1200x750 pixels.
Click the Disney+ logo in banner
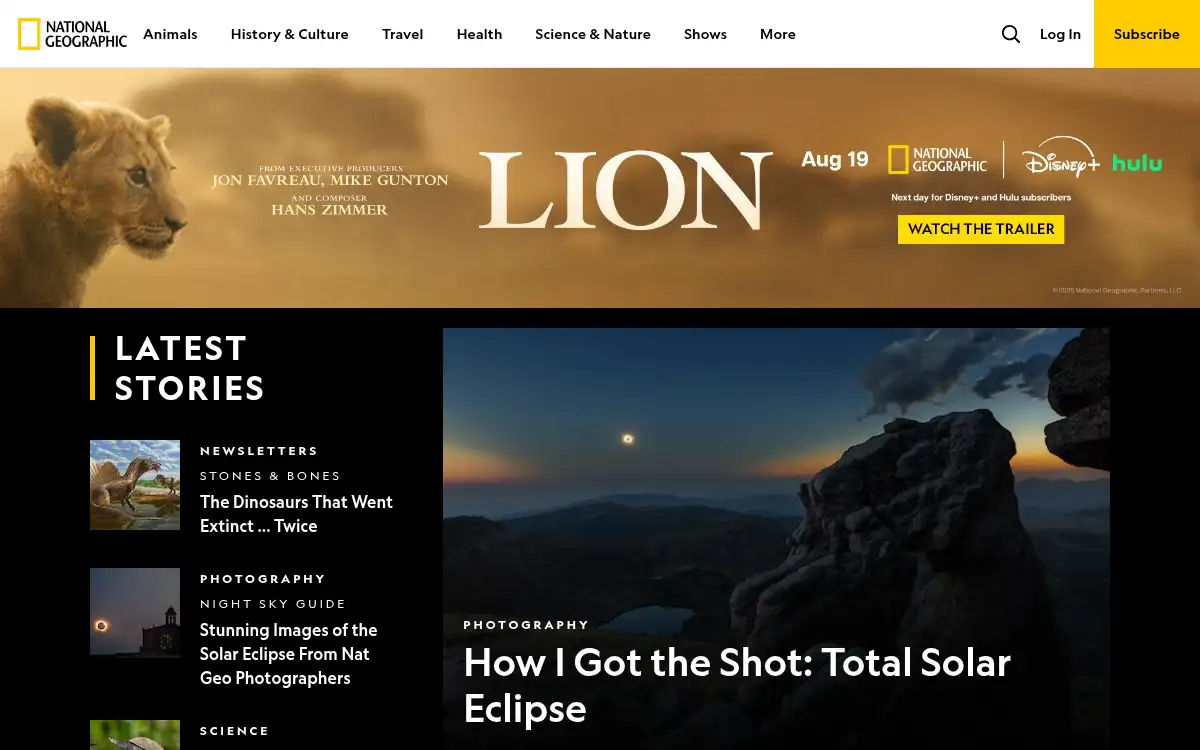click(1060, 160)
